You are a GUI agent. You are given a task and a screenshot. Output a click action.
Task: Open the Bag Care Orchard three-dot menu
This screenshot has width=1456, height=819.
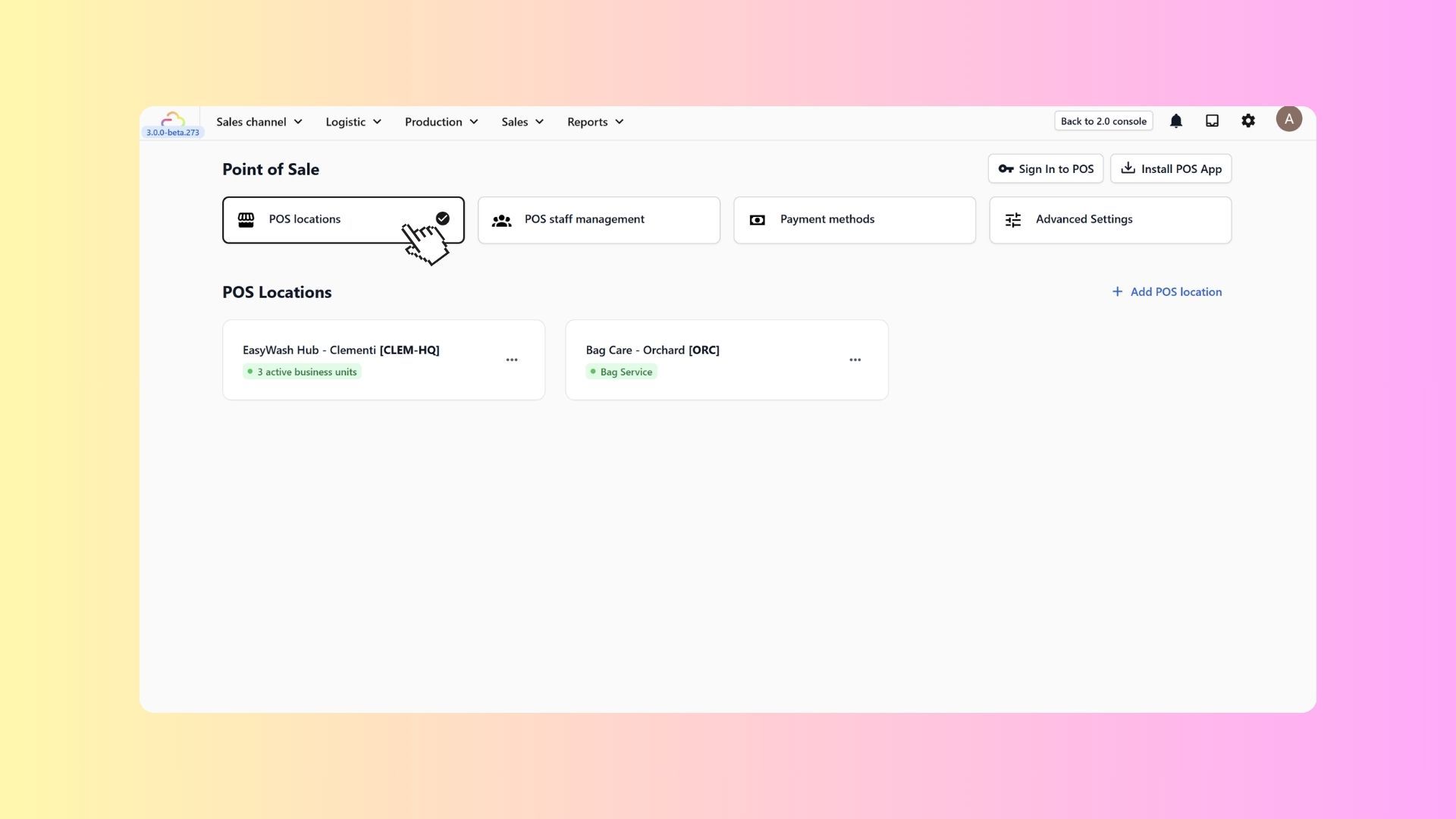click(855, 360)
